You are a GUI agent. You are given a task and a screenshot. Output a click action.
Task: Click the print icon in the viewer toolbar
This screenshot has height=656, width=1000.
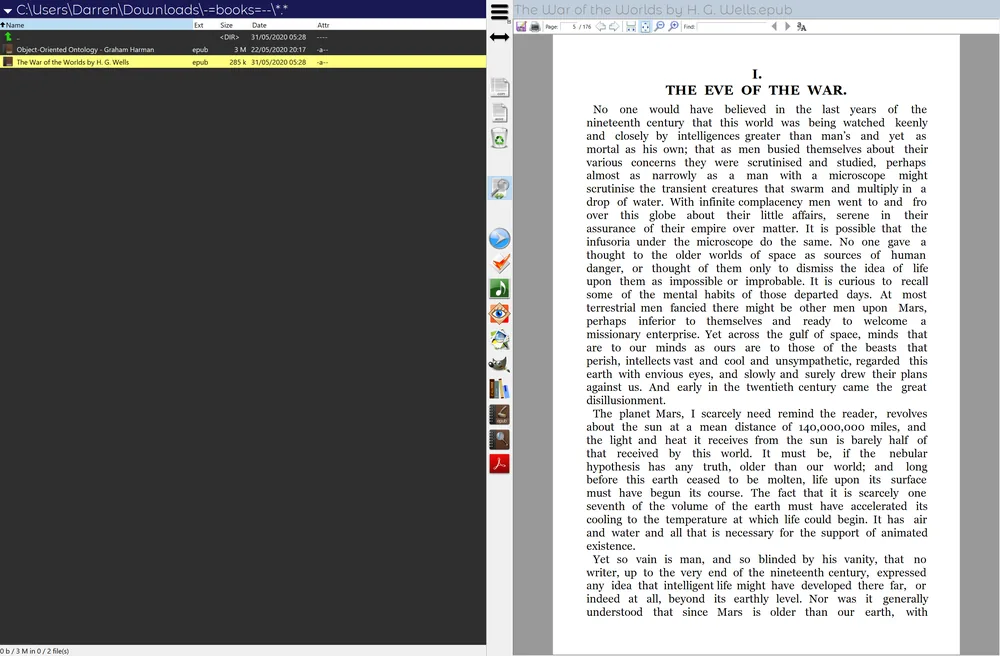[x=535, y=27]
